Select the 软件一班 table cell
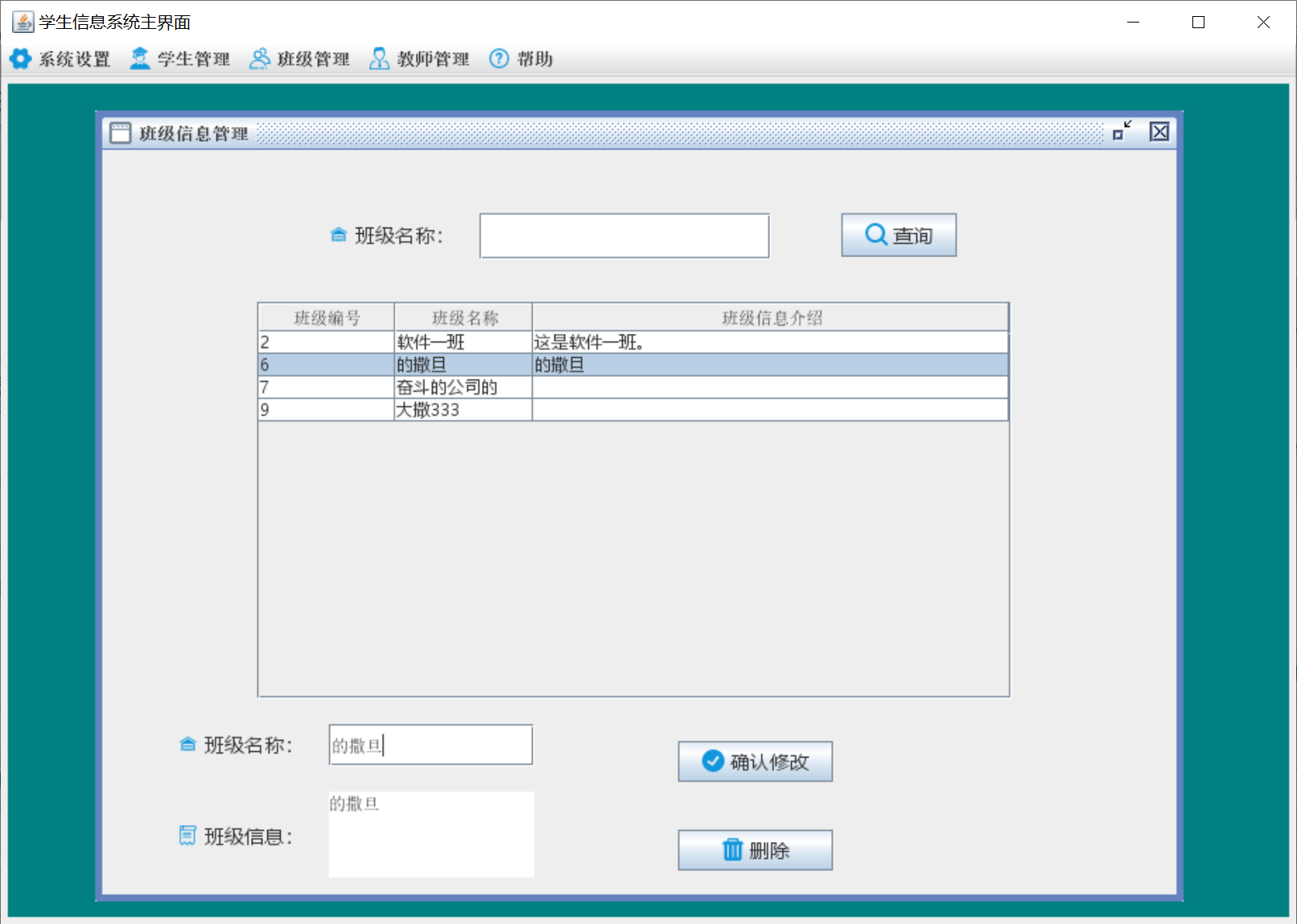 pos(463,343)
